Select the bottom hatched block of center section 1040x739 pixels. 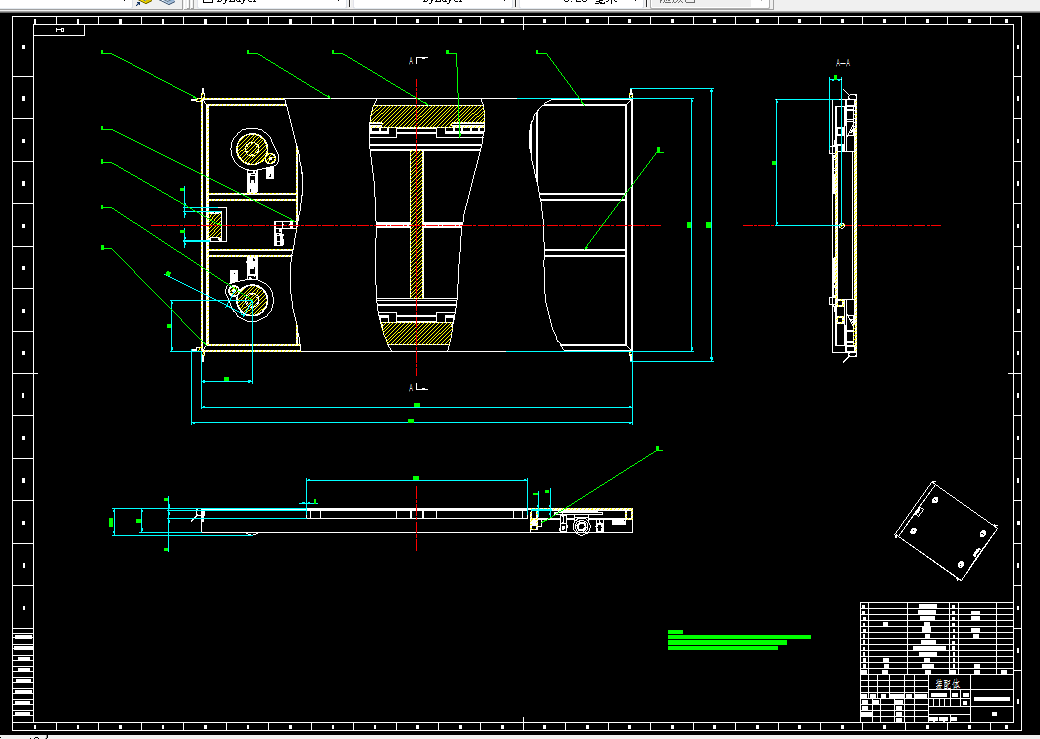click(417, 334)
